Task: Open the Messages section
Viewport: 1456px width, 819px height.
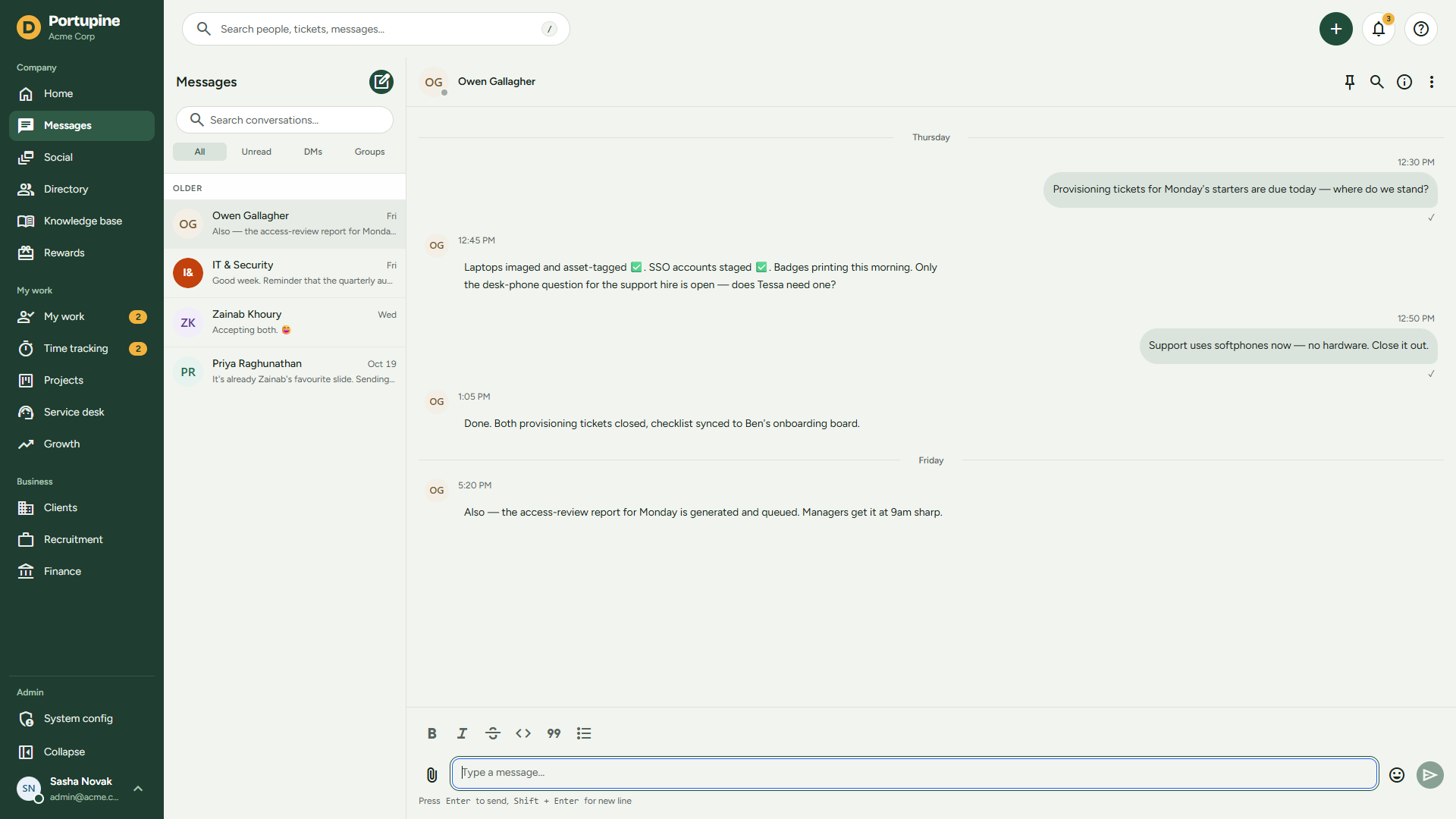Action: tap(82, 126)
